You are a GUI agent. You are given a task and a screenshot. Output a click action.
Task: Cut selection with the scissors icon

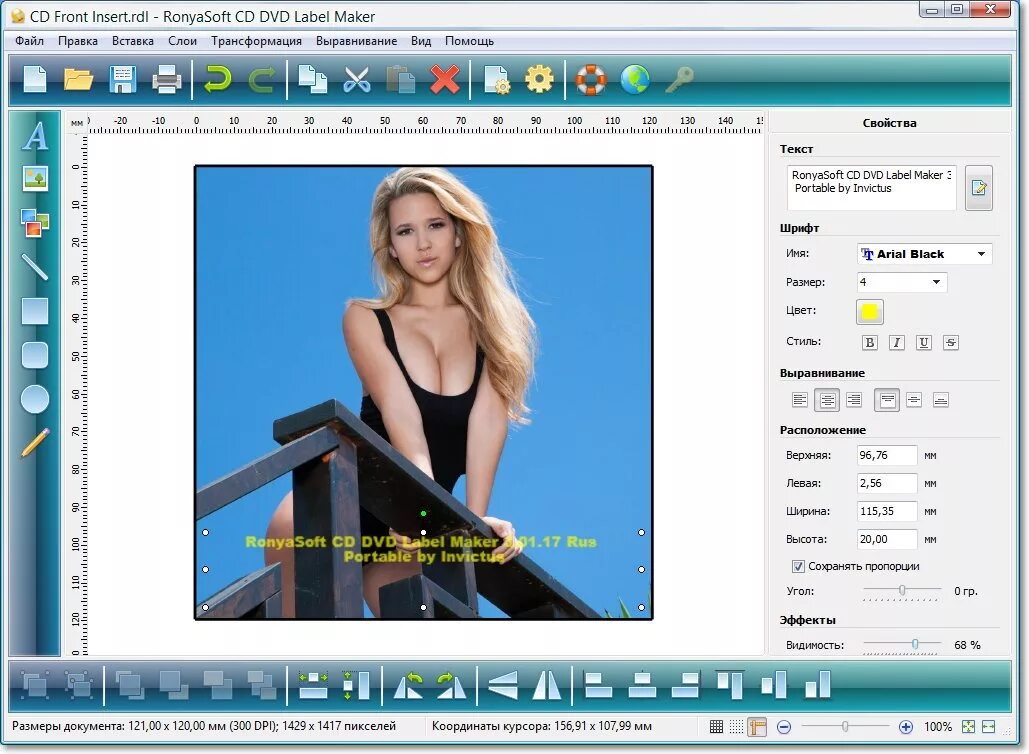point(357,79)
